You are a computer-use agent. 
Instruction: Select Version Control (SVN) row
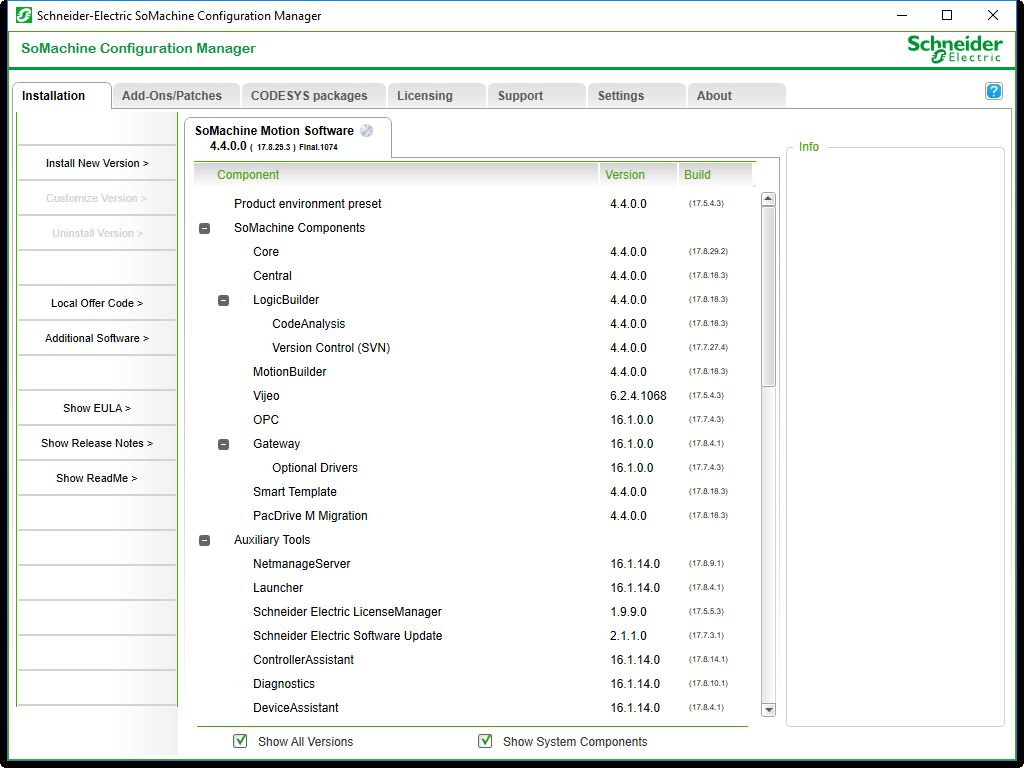[475, 348]
